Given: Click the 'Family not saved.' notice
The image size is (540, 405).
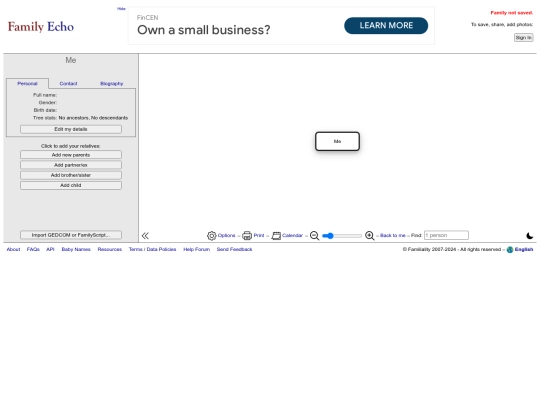Looking at the screenshot, I should [x=511, y=13].
